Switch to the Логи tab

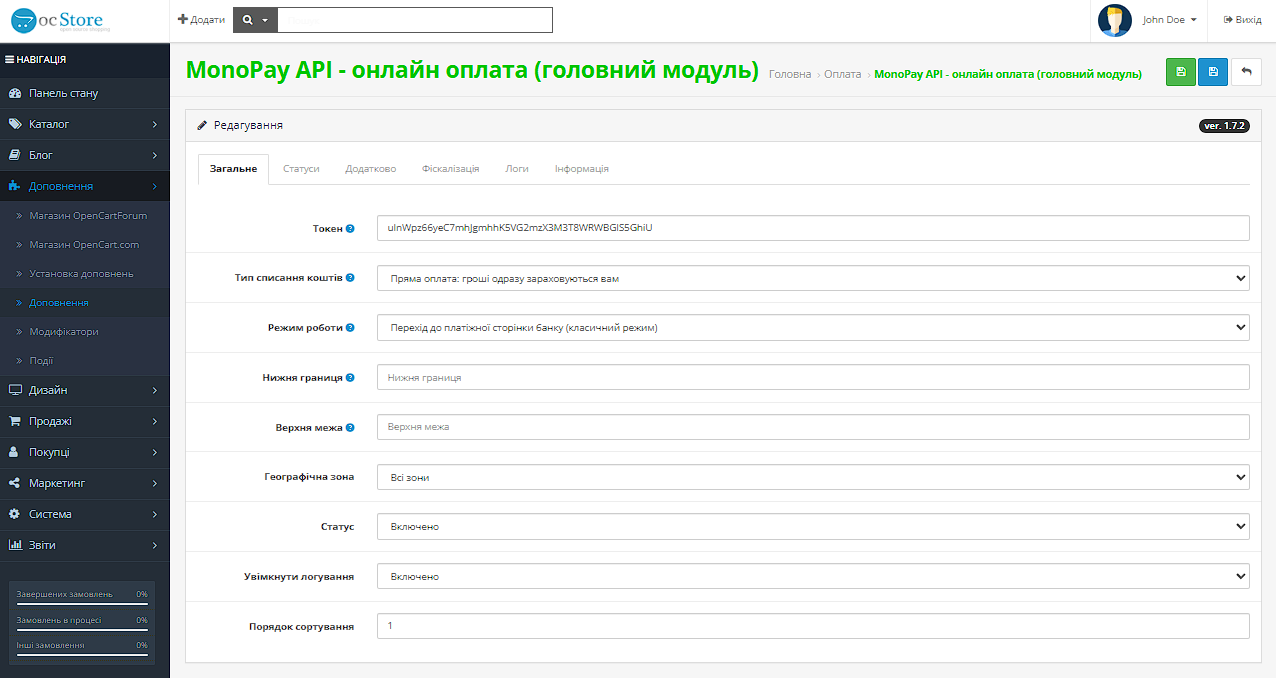(x=517, y=169)
